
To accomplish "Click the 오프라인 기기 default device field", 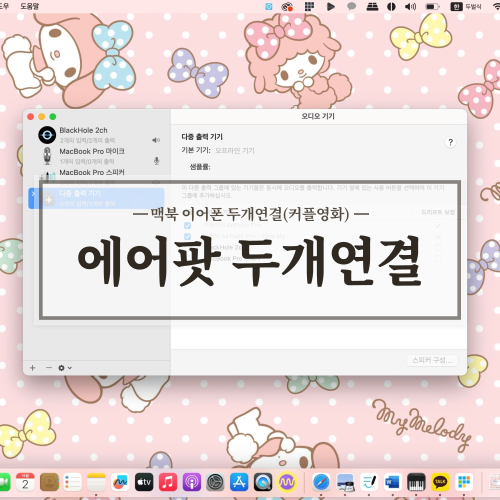I will (235, 151).
